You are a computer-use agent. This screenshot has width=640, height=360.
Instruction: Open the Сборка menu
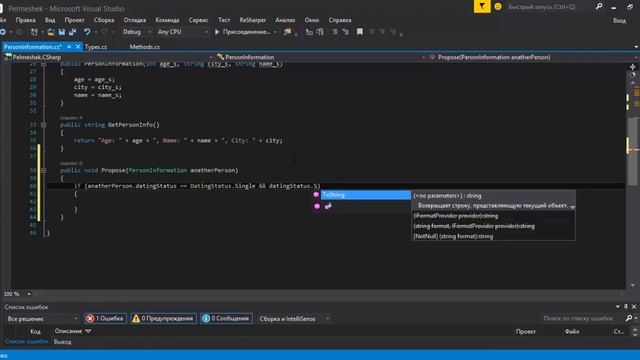click(x=104, y=20)
